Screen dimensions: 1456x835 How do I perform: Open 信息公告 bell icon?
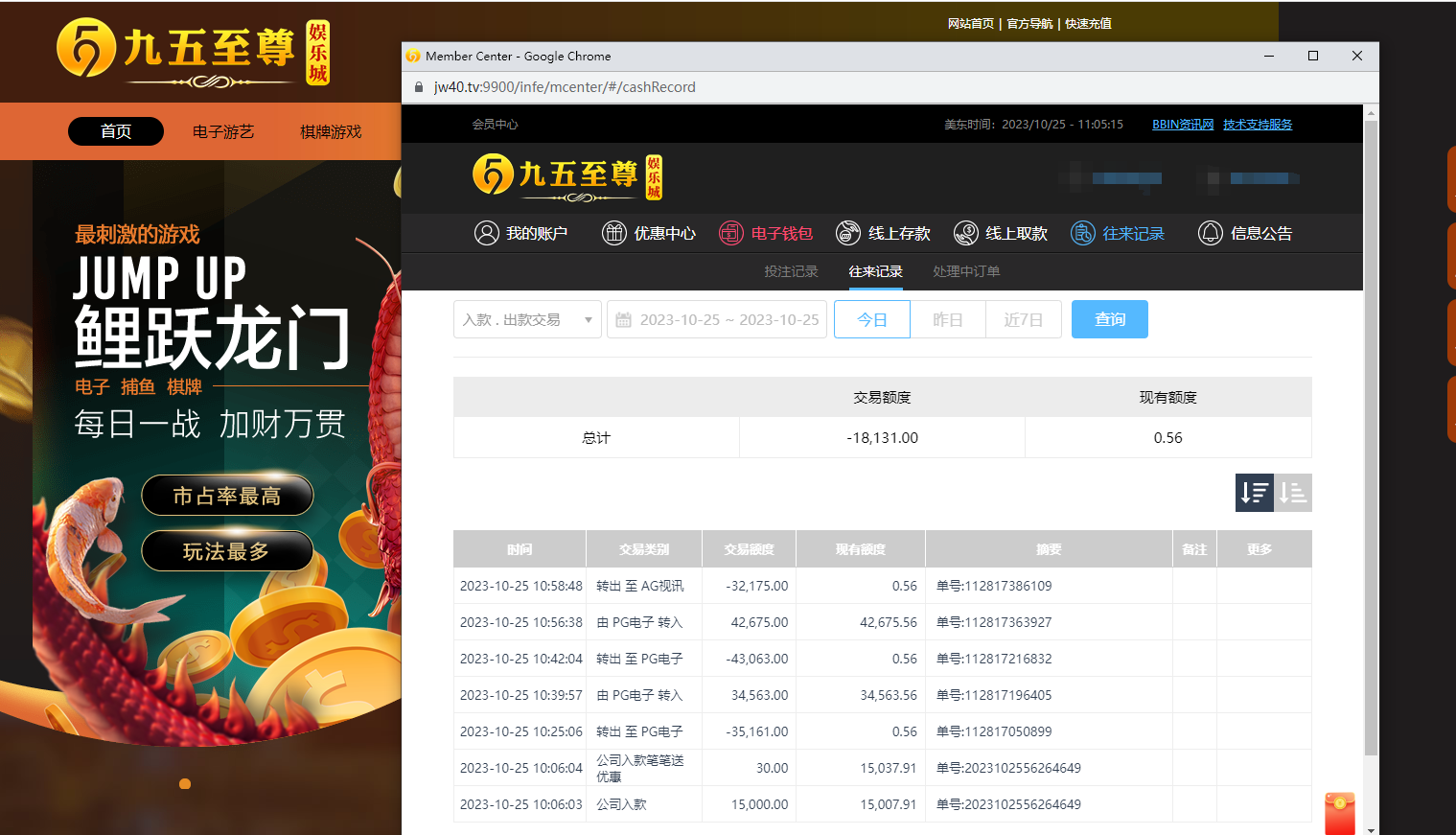tap(1211, 233)
